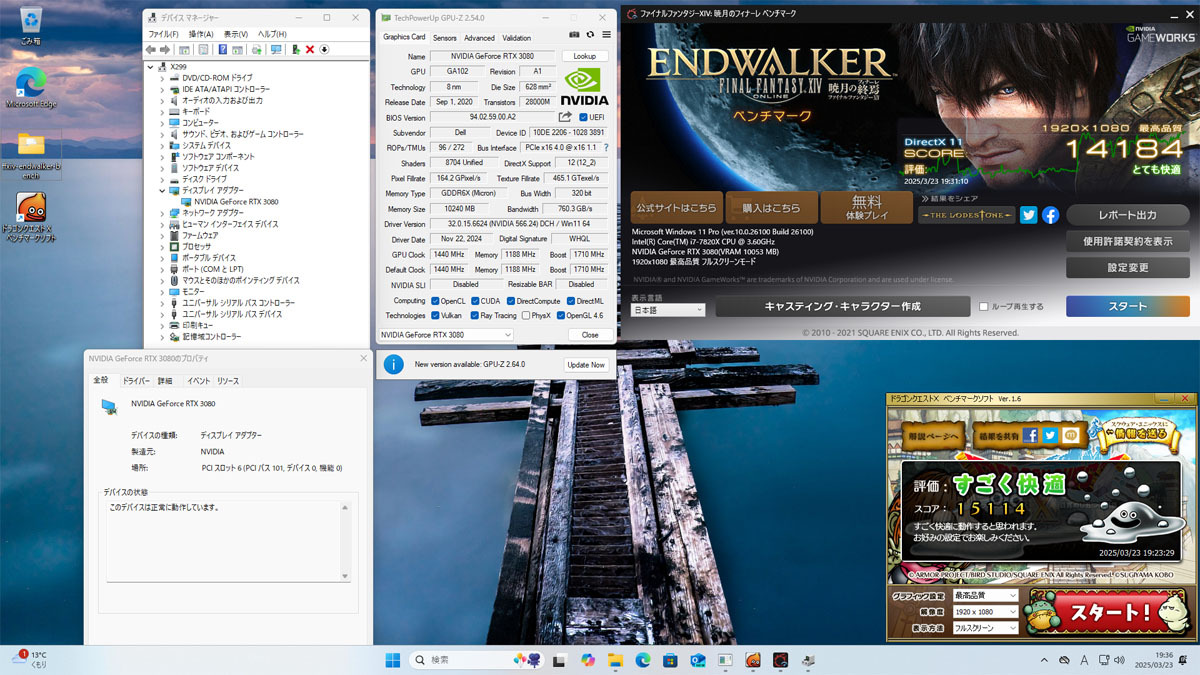Click the official site (公式サイトはこちら) button

(677, 208)
